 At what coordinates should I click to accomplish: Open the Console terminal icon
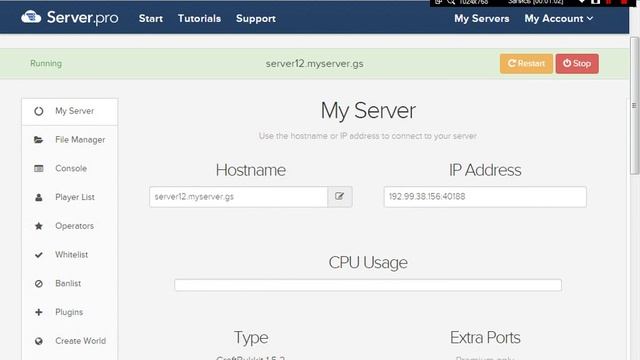point(39,169)
